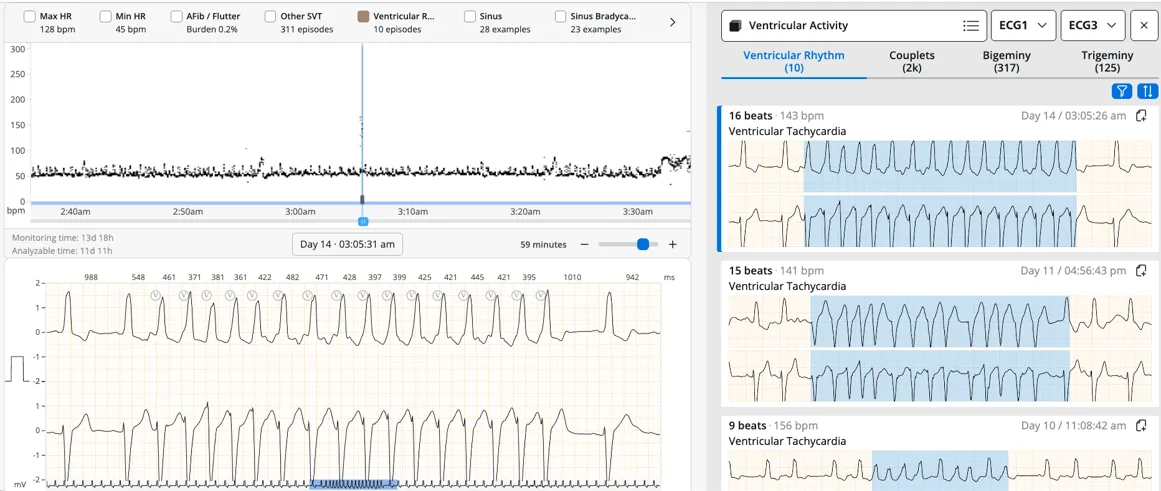Click the 16 beats · 143 bpm label
The width and height of the screenshot is (1161, 491).
pyautogui.click(x=776, y=116)
